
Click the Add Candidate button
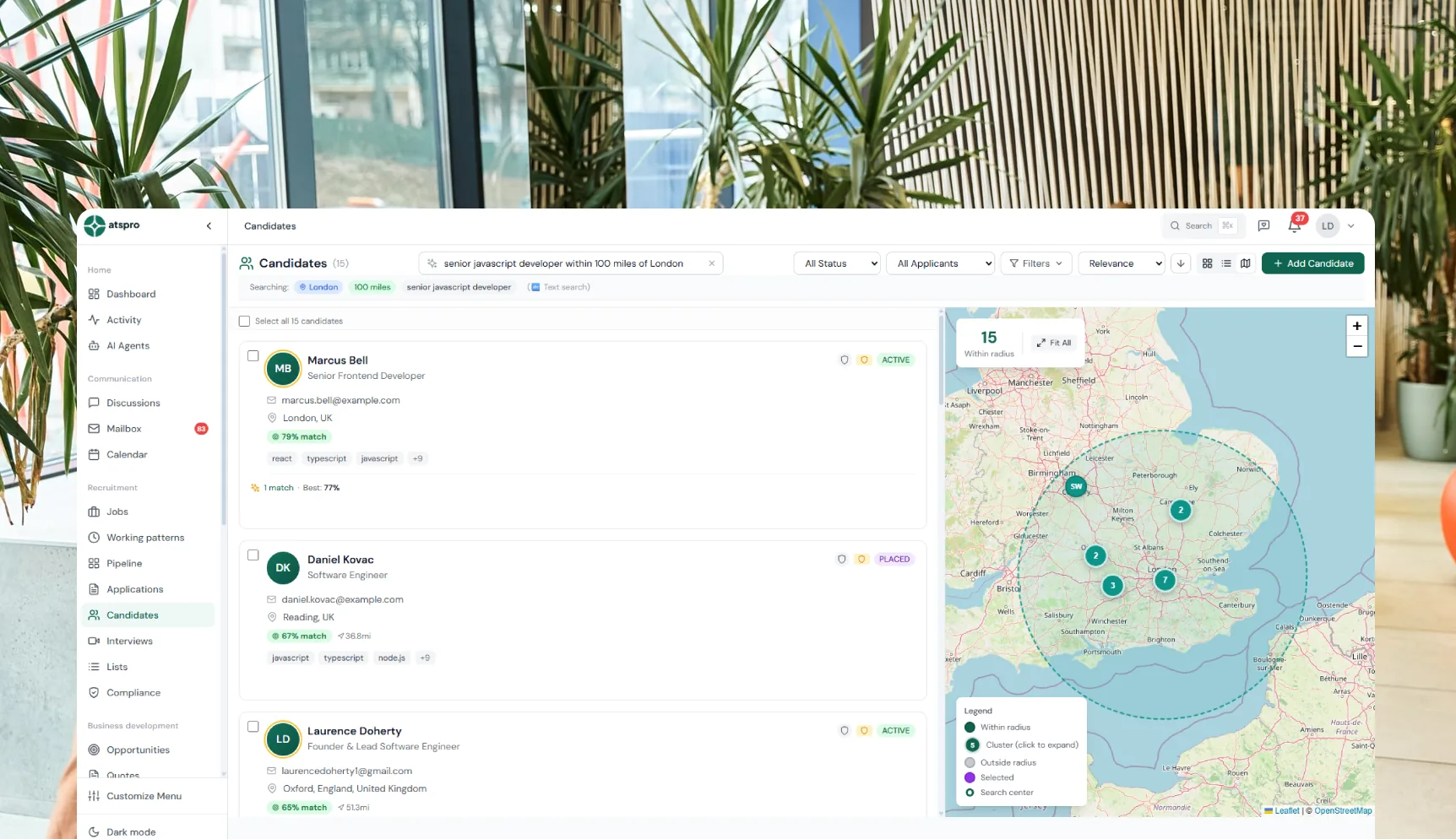pyautogui.click(x=1312, y=263)
